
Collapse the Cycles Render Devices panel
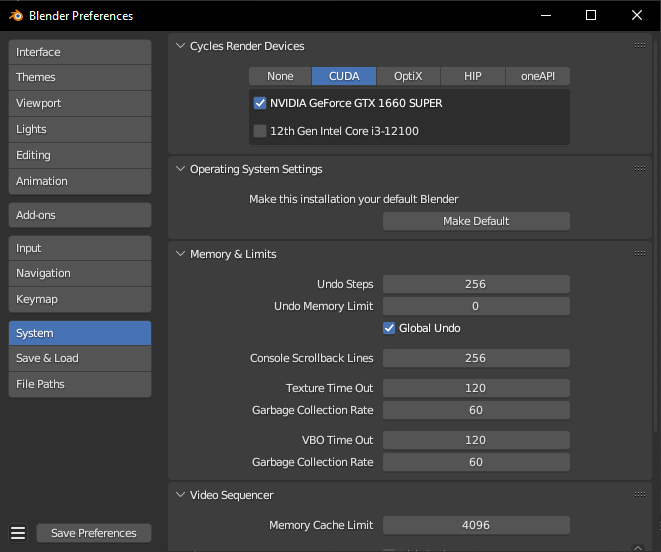pyautogui.click(x=180, y=46)
